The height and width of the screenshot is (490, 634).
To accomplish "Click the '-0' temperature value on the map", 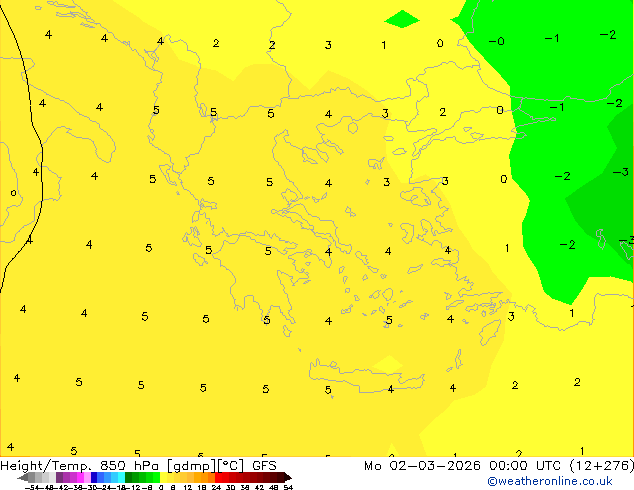I will [497, 41].
